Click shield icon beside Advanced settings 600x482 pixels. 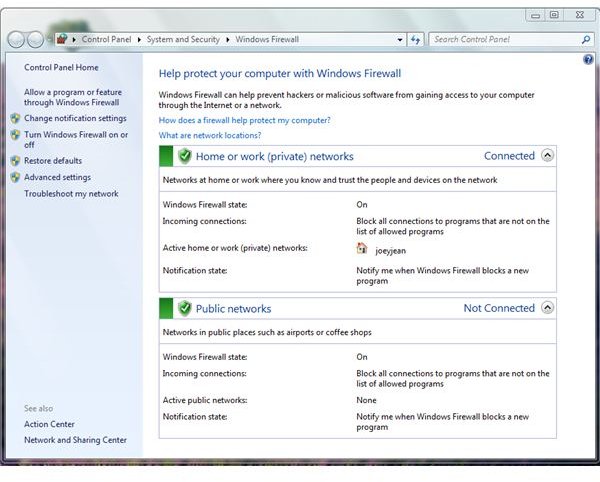(x=15, y=177)
